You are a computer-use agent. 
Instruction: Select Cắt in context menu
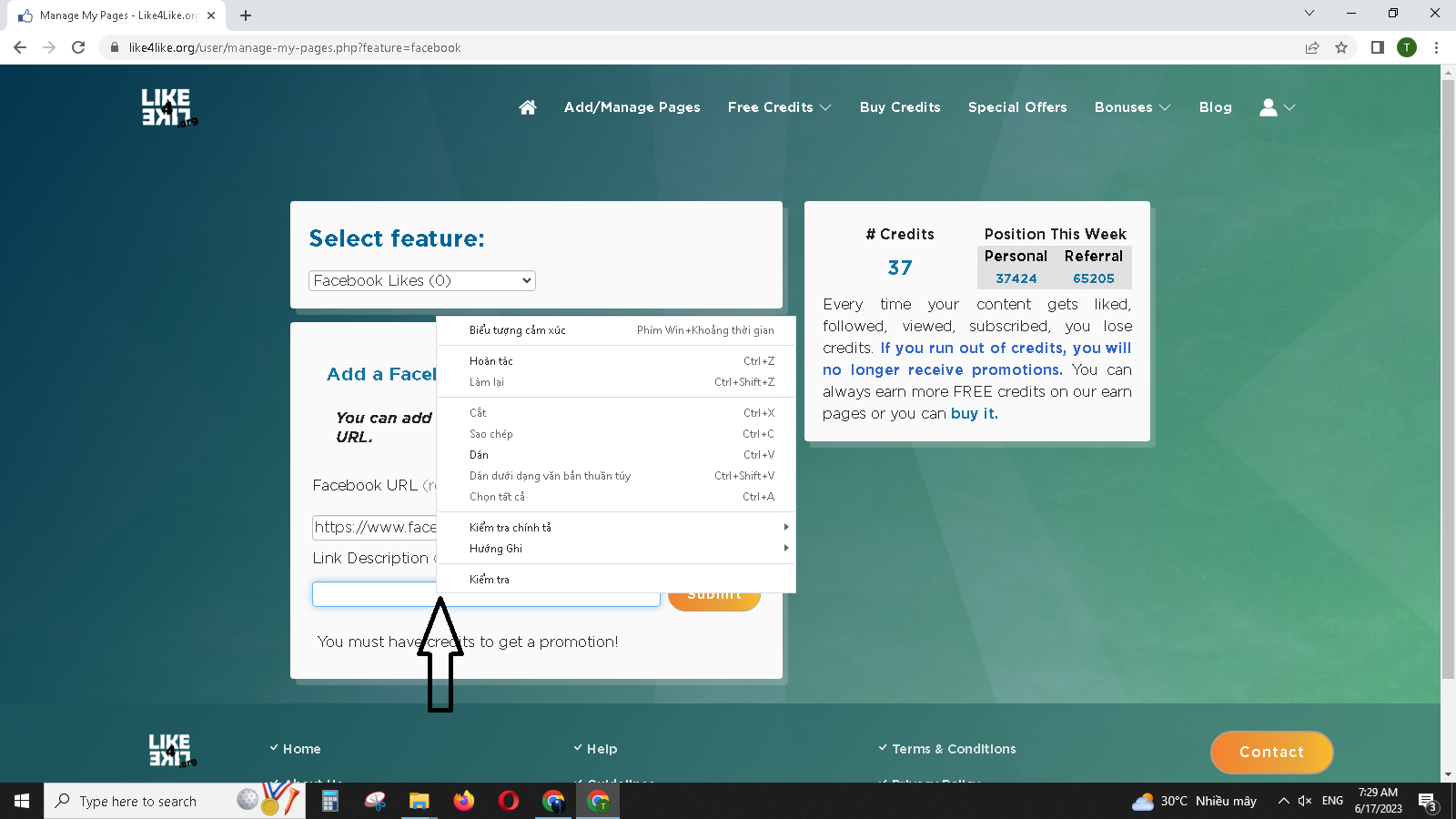[616, 413]
